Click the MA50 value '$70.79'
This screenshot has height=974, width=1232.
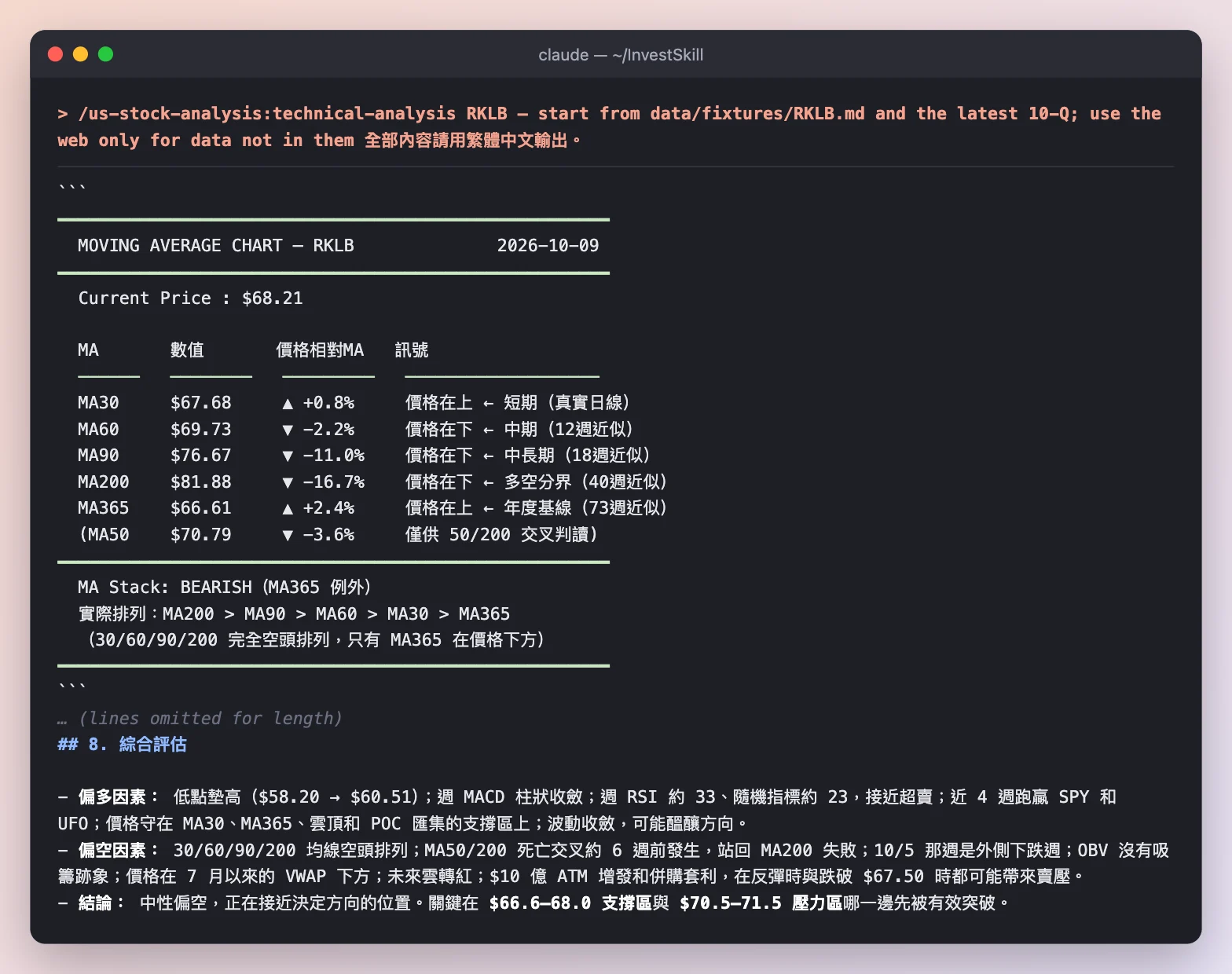click(x=201, y=535)
